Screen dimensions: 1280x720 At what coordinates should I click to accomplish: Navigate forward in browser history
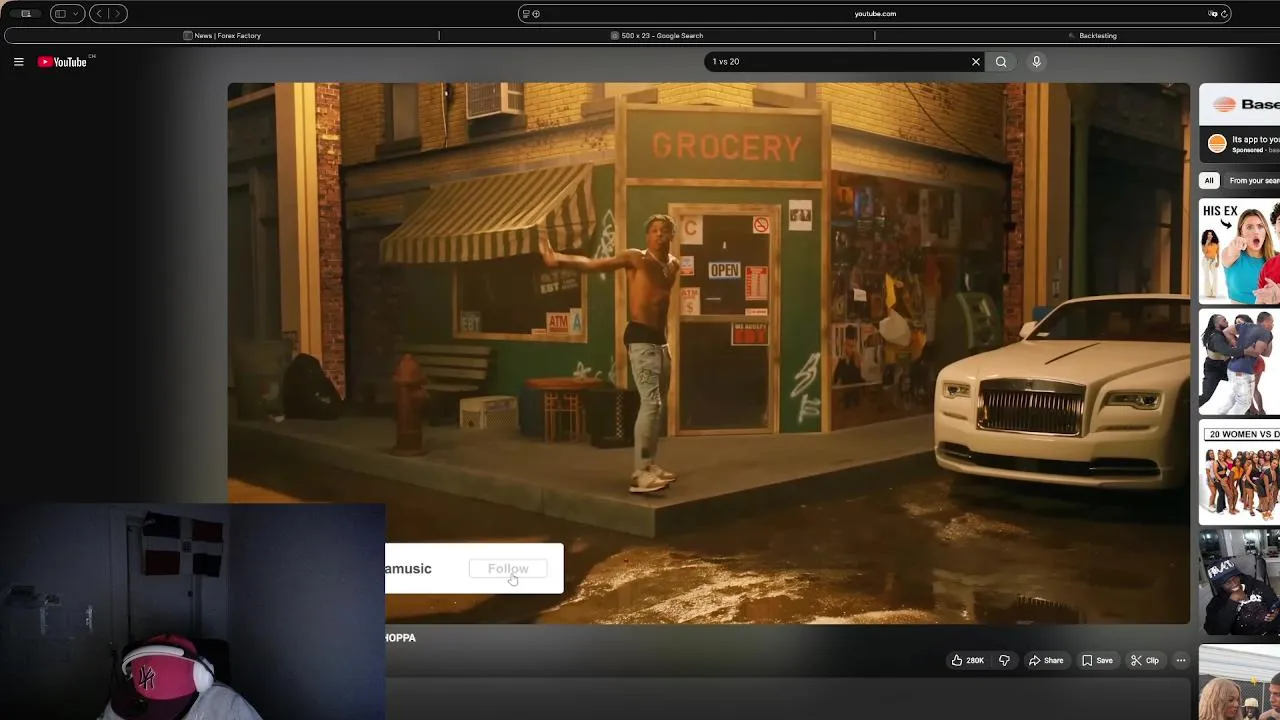pyautogui.click(x=118, y=14)
